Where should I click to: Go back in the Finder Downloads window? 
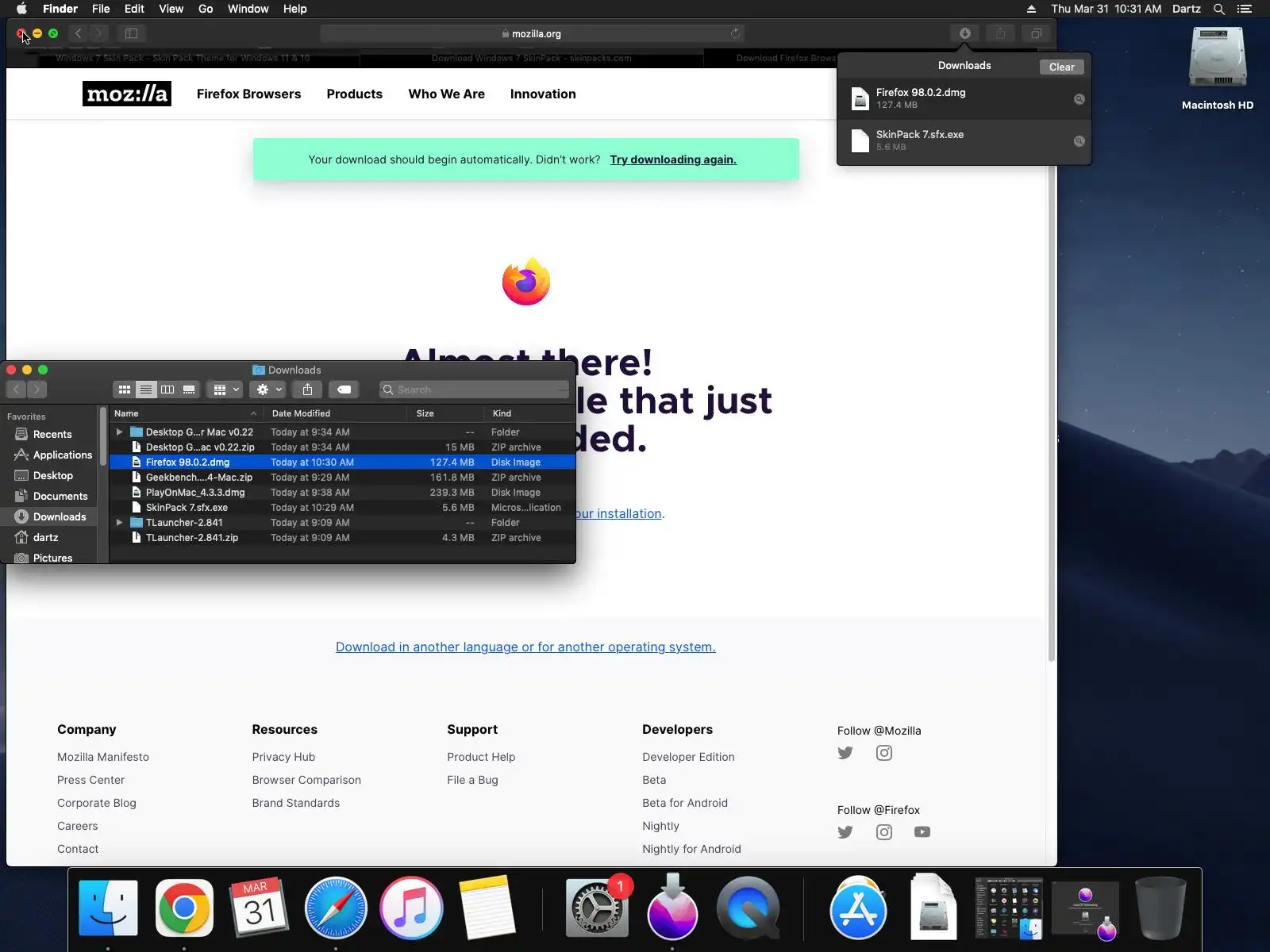click(16, 390)
